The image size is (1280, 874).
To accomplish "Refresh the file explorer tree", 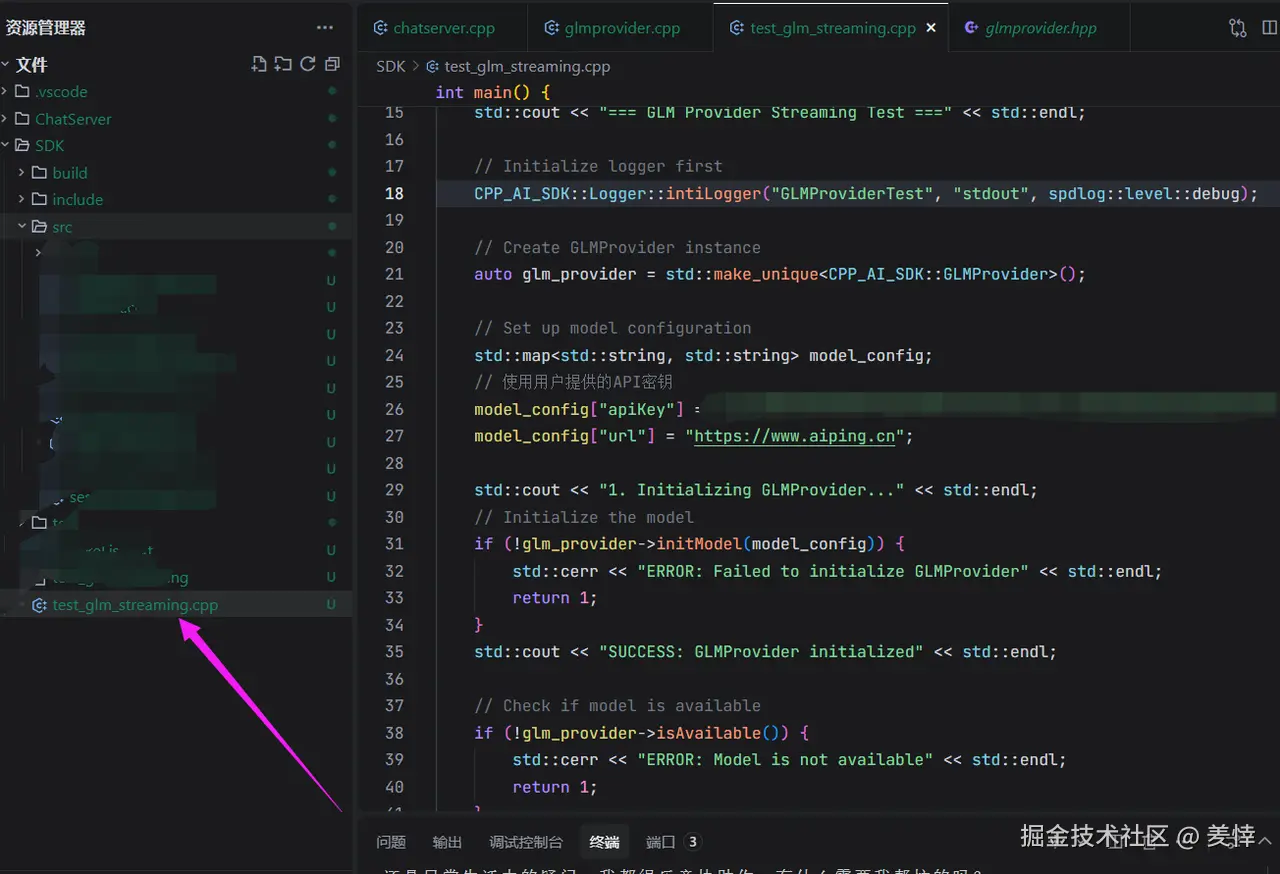I will coord(308,64).
